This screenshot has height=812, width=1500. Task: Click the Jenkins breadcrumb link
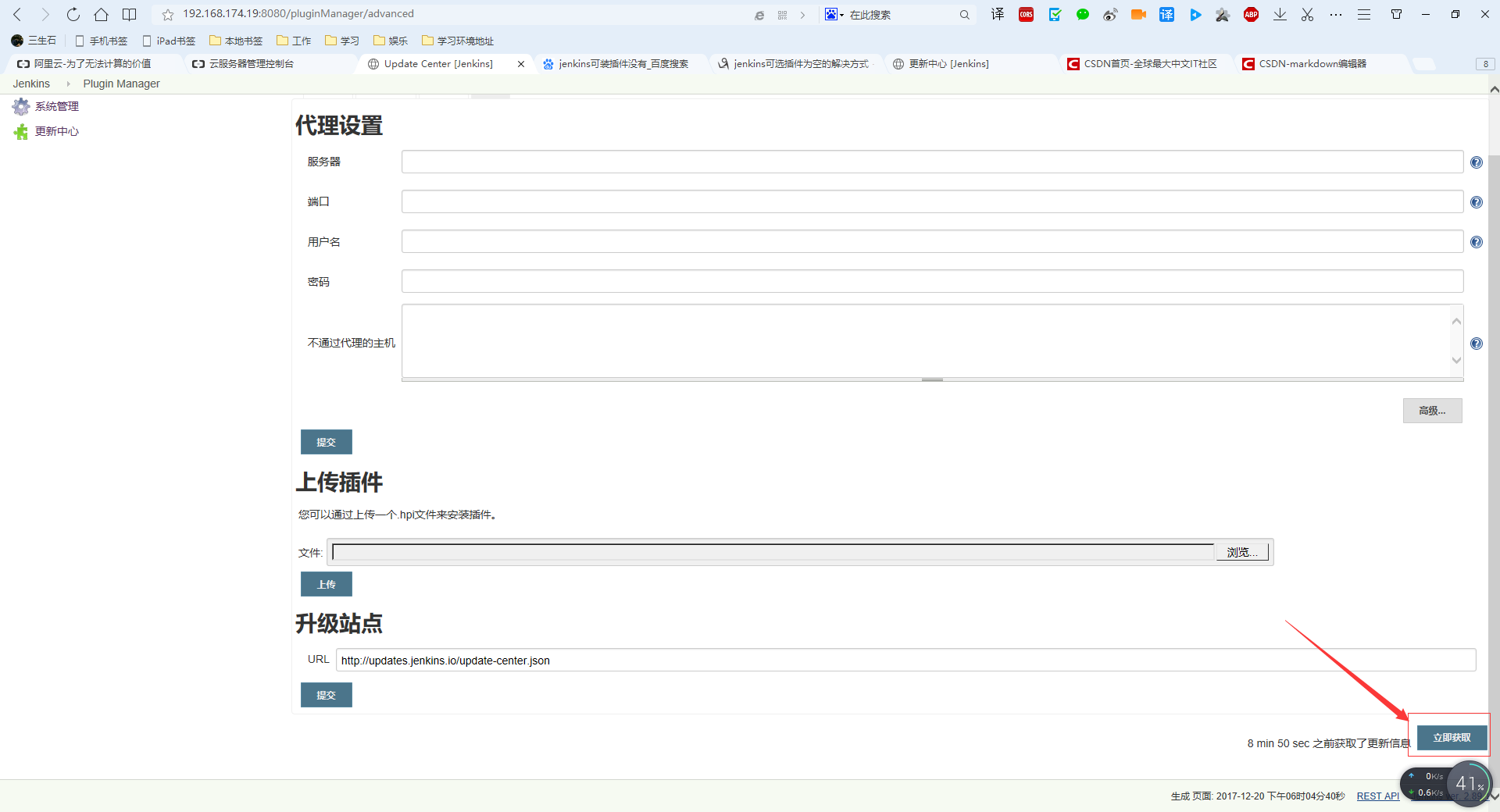coord(31,84)
